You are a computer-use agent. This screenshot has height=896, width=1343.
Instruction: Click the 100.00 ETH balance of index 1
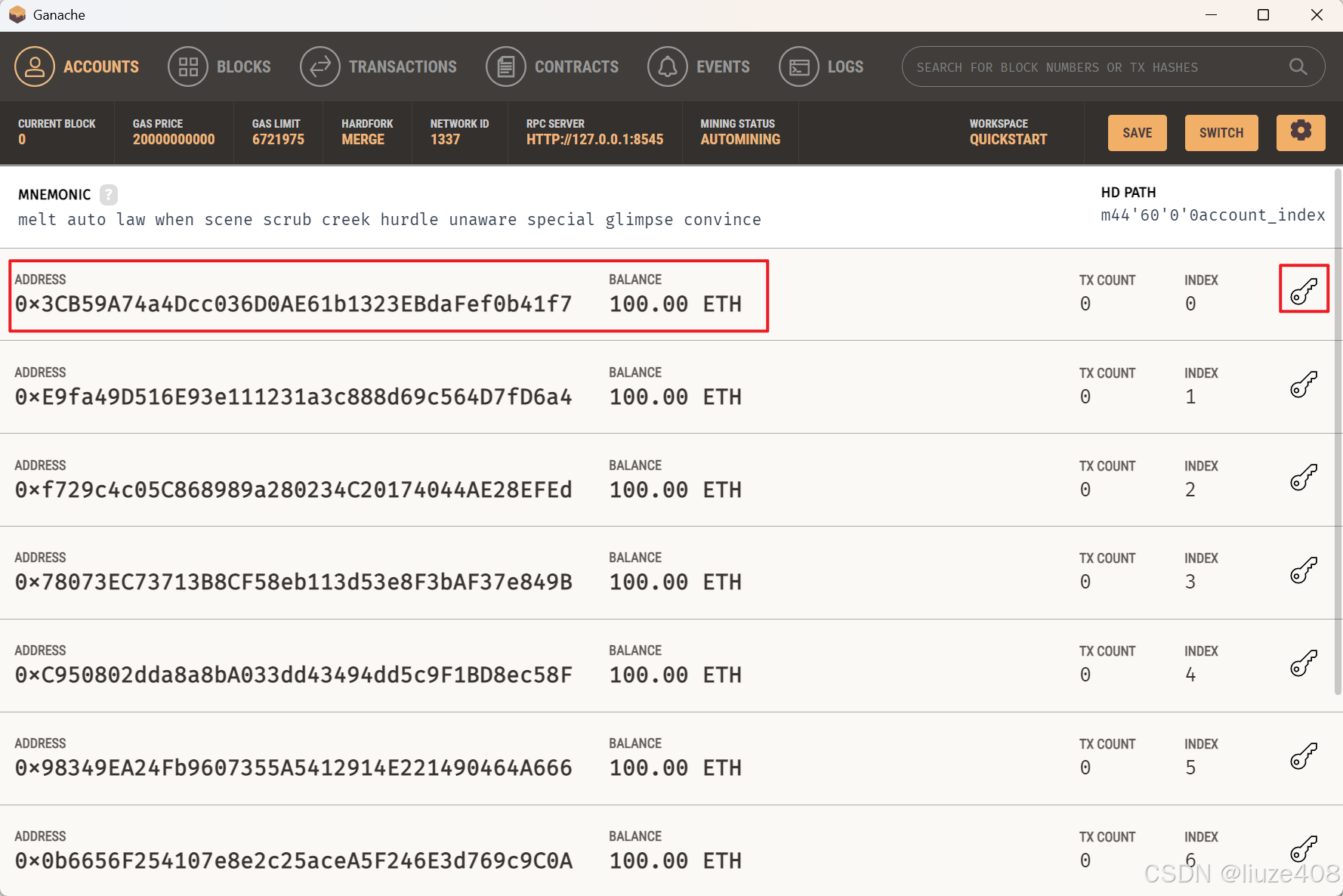675,397
